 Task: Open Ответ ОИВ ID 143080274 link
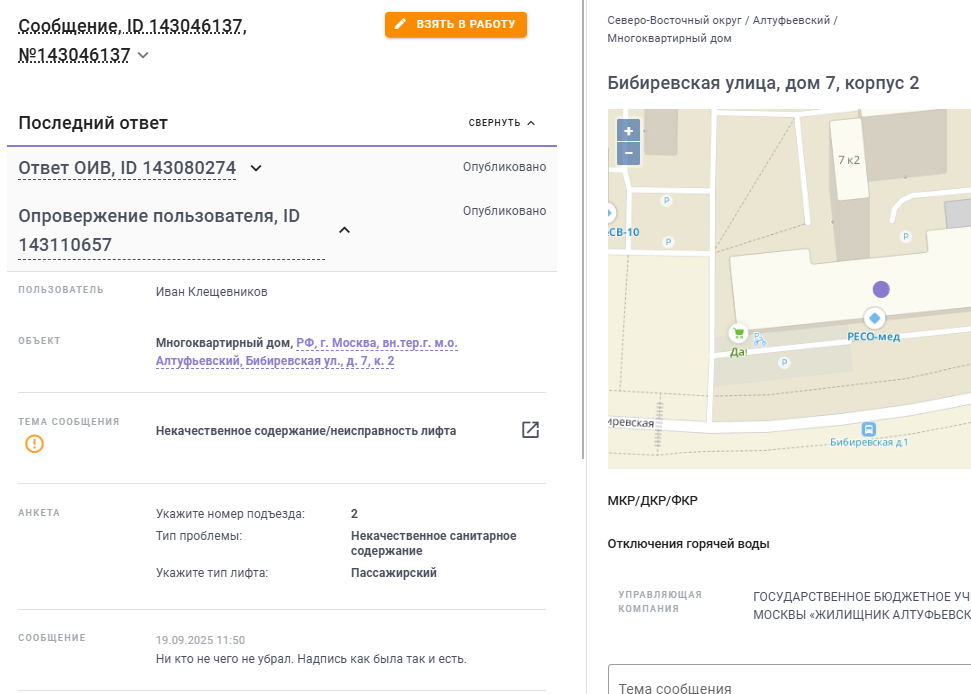click(127, 168)
